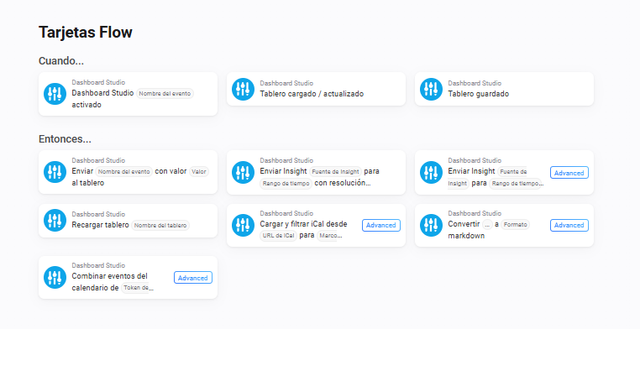Click the 'Entonces...' section heading
The width and height of the screenshot is (640, 365).
(65, 139)
